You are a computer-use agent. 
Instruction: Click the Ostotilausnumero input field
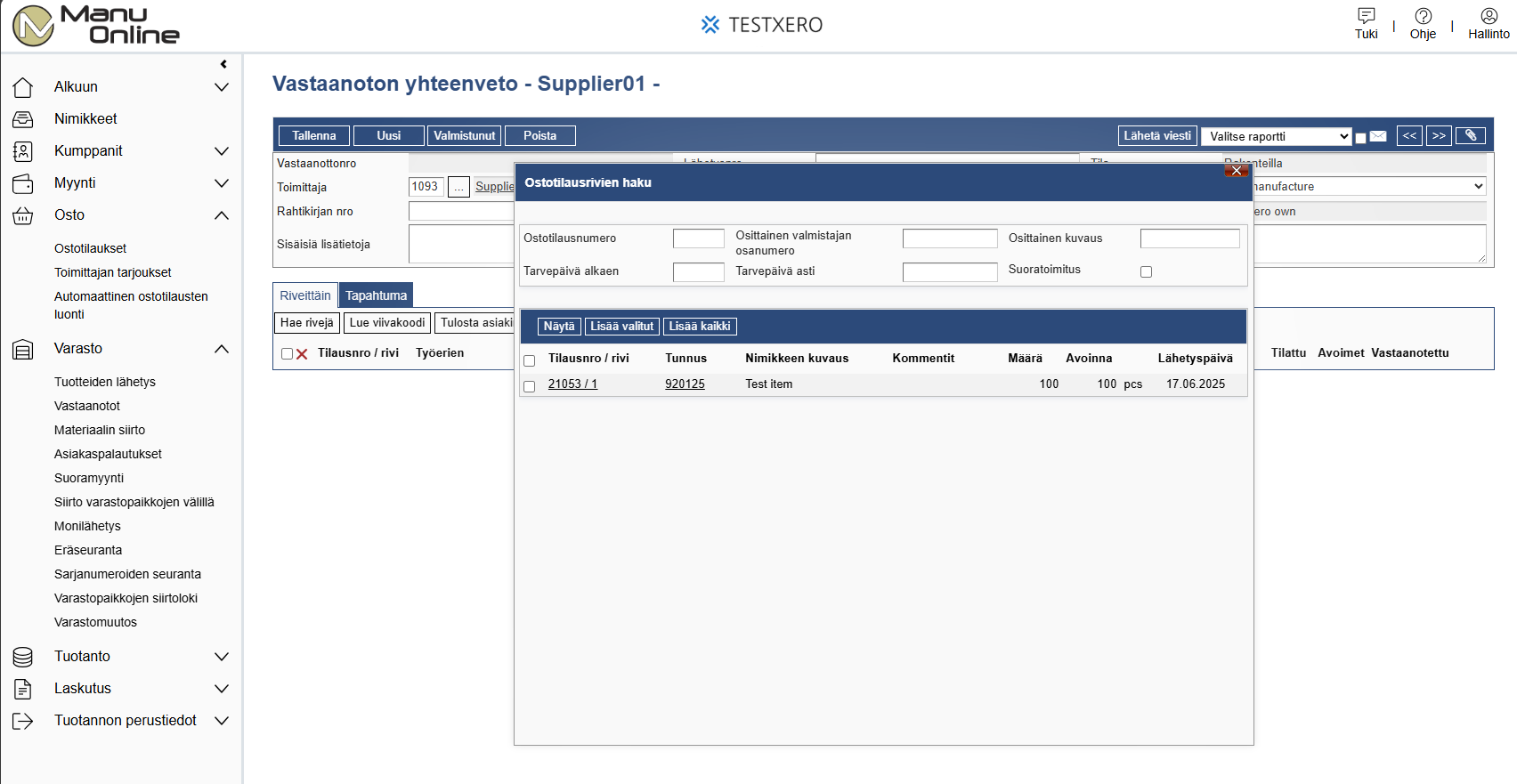[699, 238]
